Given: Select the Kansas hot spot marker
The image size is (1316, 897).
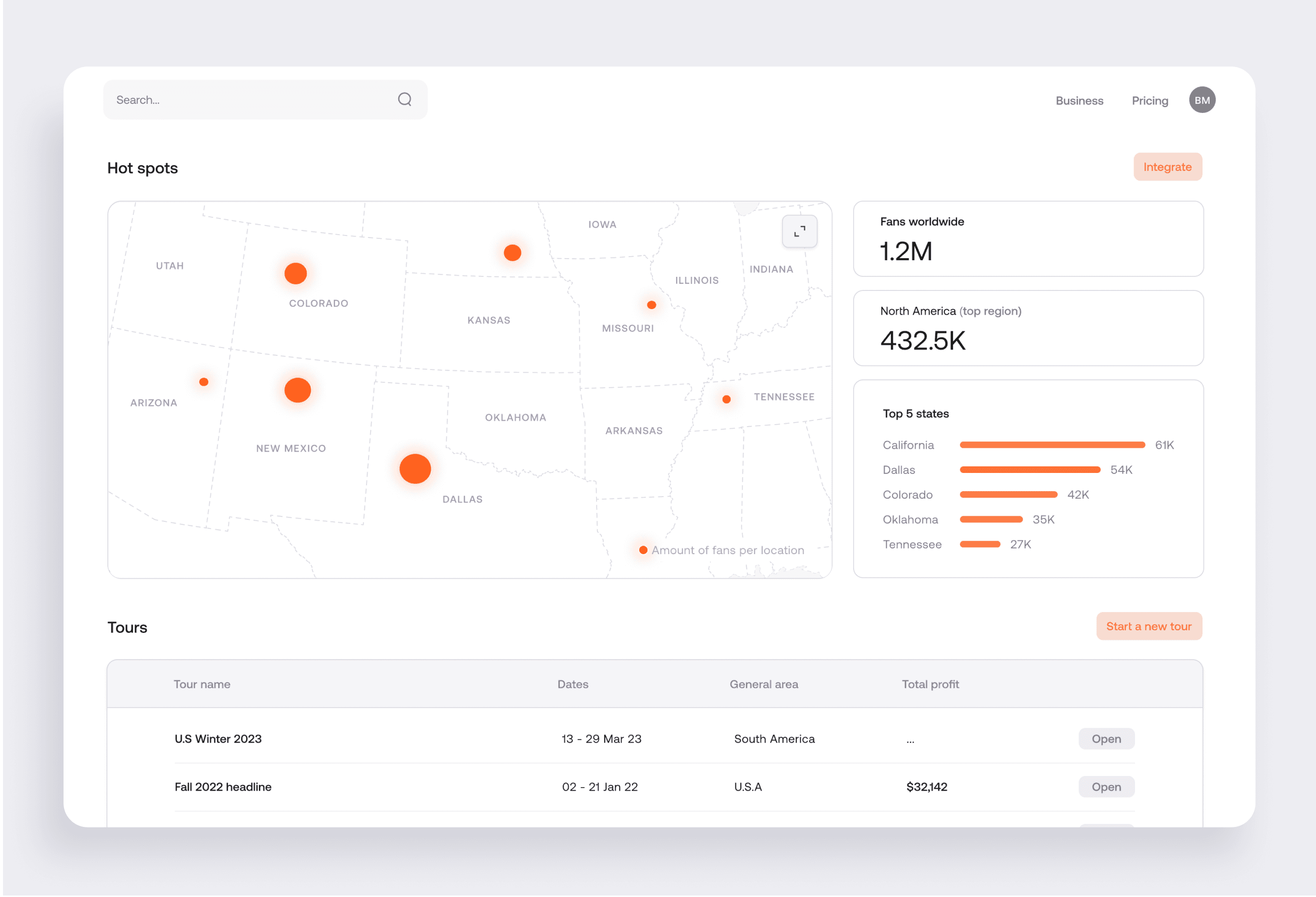Looking at the screenshot, I should pos(512,253).
